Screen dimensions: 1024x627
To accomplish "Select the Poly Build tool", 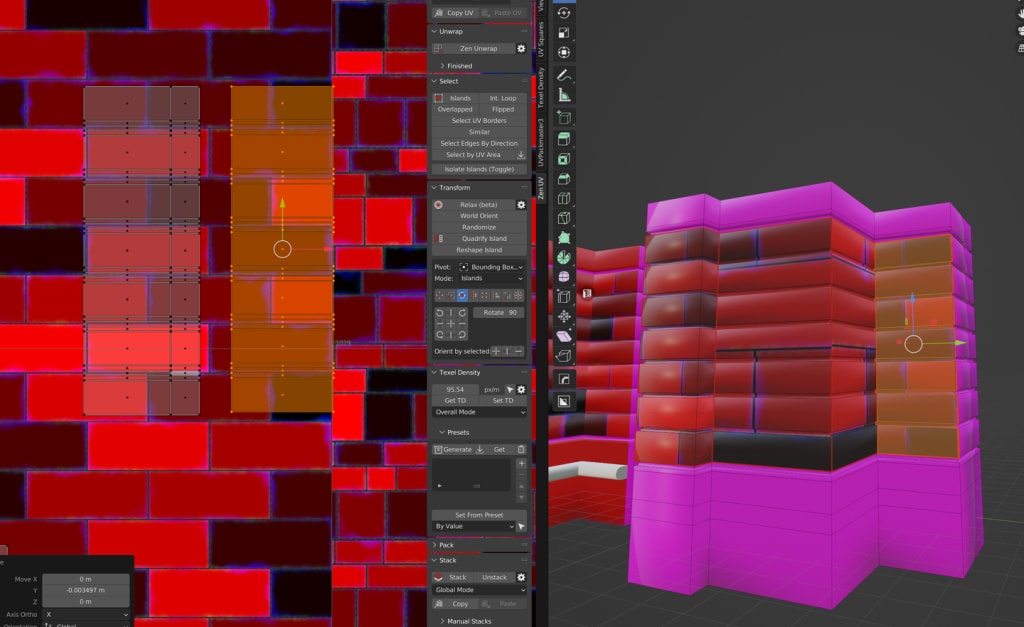I will coord(564,238).
